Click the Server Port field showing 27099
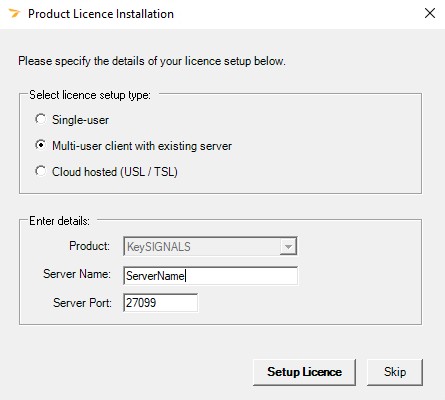This screenshot has height=400, width=445. [160, 303]
